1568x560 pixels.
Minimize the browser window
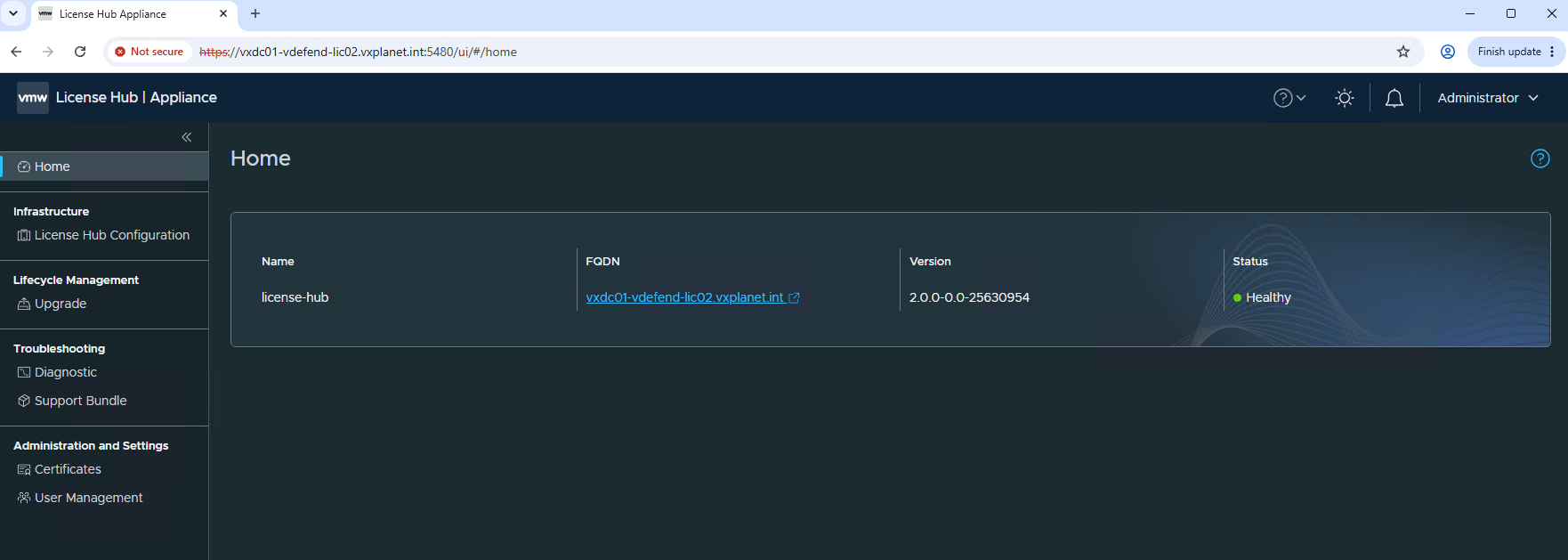[1470, 13]
